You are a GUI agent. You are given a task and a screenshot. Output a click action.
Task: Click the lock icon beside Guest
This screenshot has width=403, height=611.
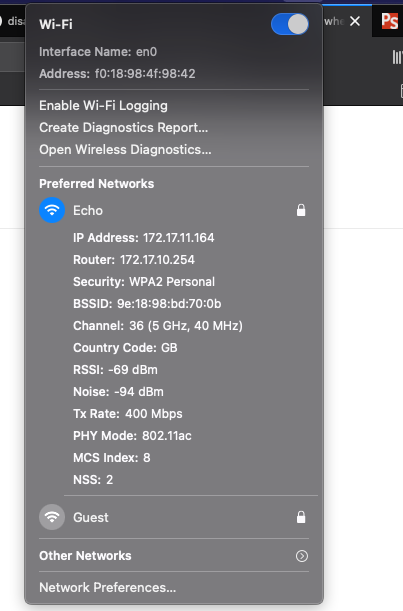(301, 517)
